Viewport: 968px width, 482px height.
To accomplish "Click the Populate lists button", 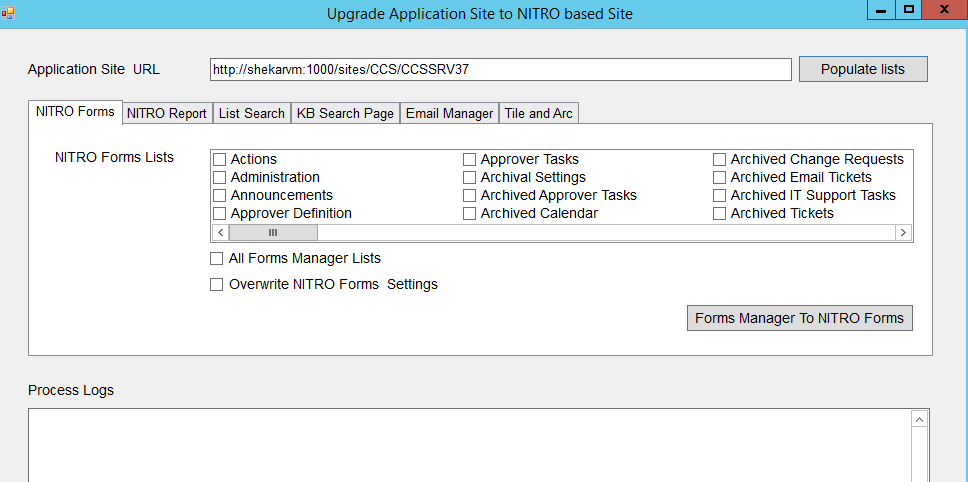I will point(863,69).
